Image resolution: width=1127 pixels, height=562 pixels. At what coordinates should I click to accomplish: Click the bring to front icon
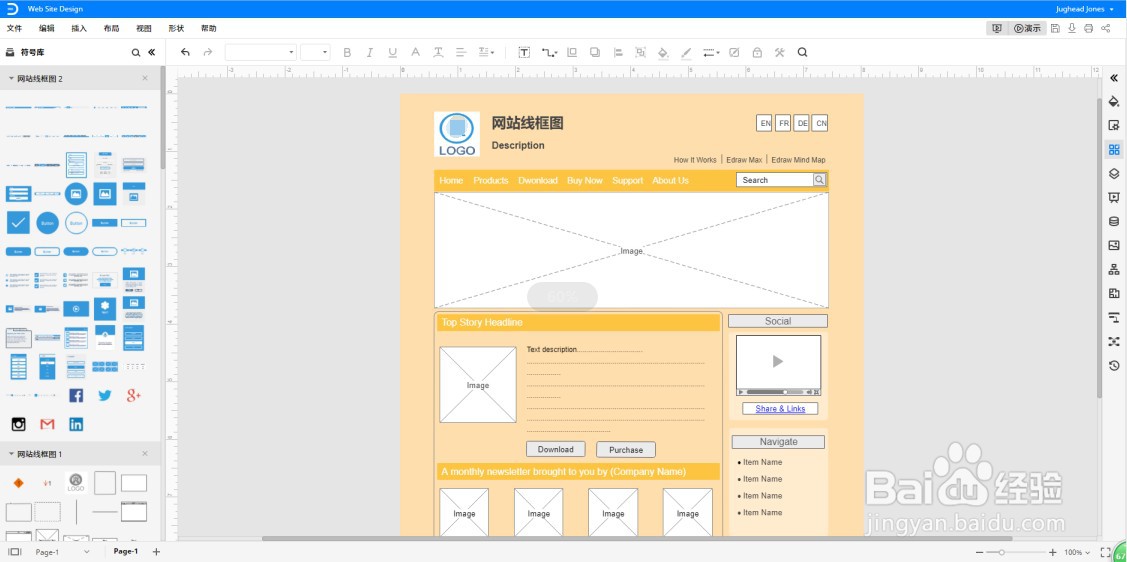[x=572, y=52]
